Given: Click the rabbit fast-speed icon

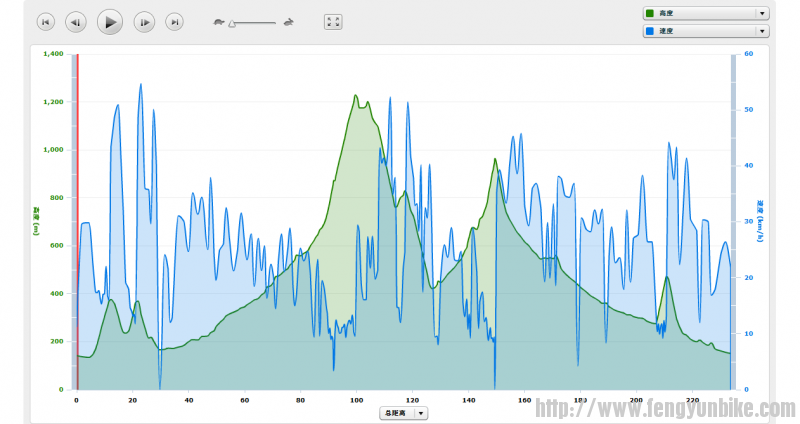Looking at the screenshot, I should (288, 21).
